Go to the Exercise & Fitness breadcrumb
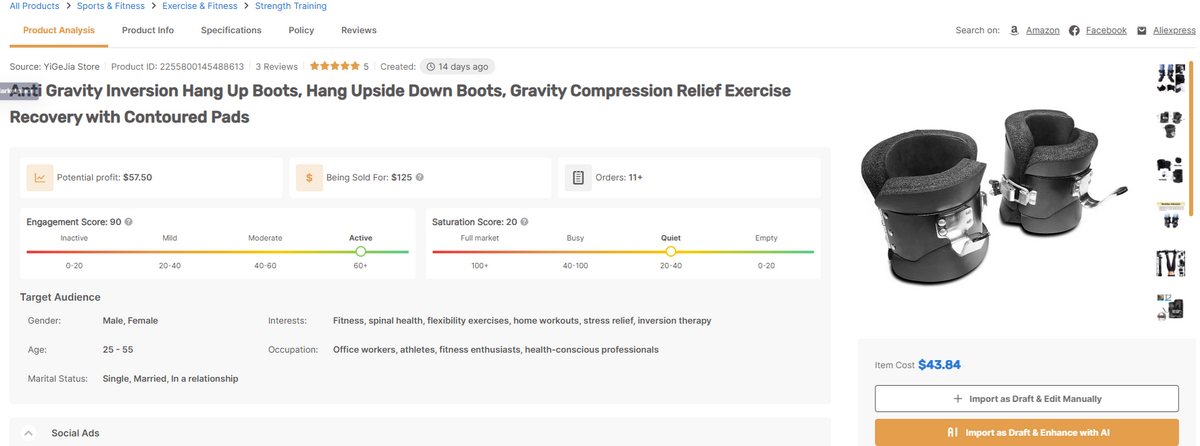 tap(200, 6)
